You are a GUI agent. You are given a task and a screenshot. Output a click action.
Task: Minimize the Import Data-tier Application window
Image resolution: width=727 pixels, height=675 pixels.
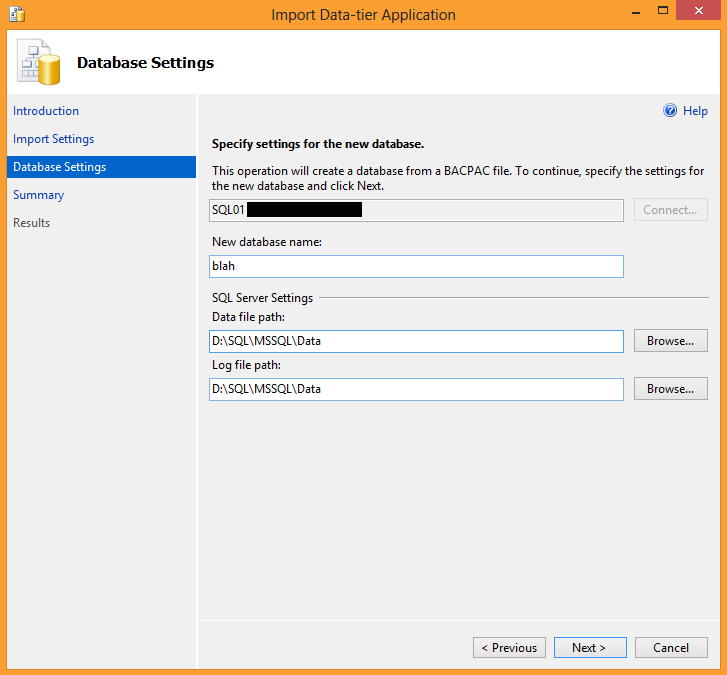(x=622, y=13)
